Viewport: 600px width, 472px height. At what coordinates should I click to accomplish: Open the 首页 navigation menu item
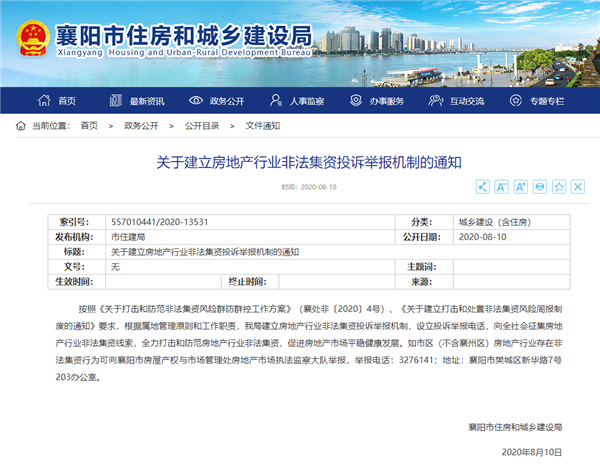click(58, 101)
